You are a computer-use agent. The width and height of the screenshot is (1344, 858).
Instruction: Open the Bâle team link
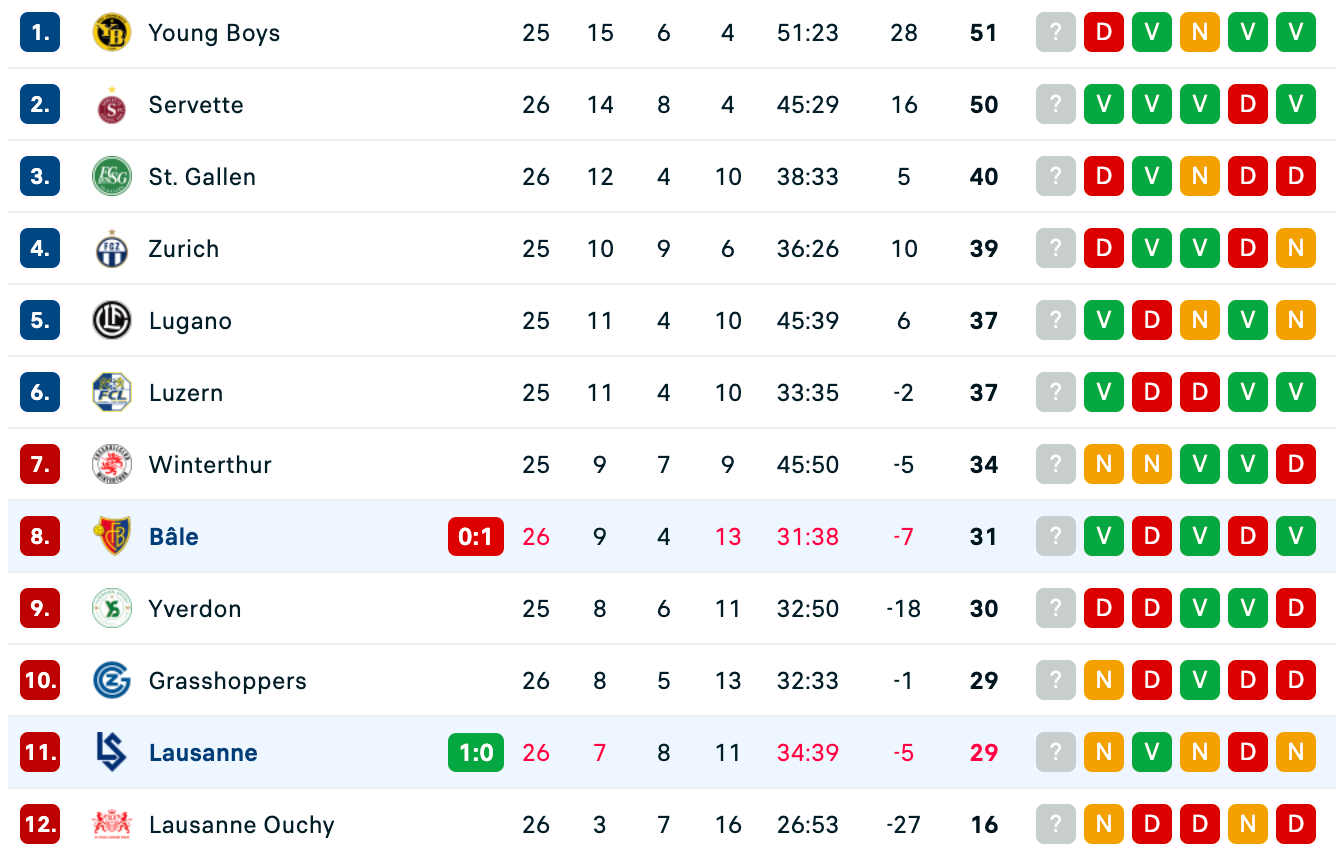click(x=173, y=537)
